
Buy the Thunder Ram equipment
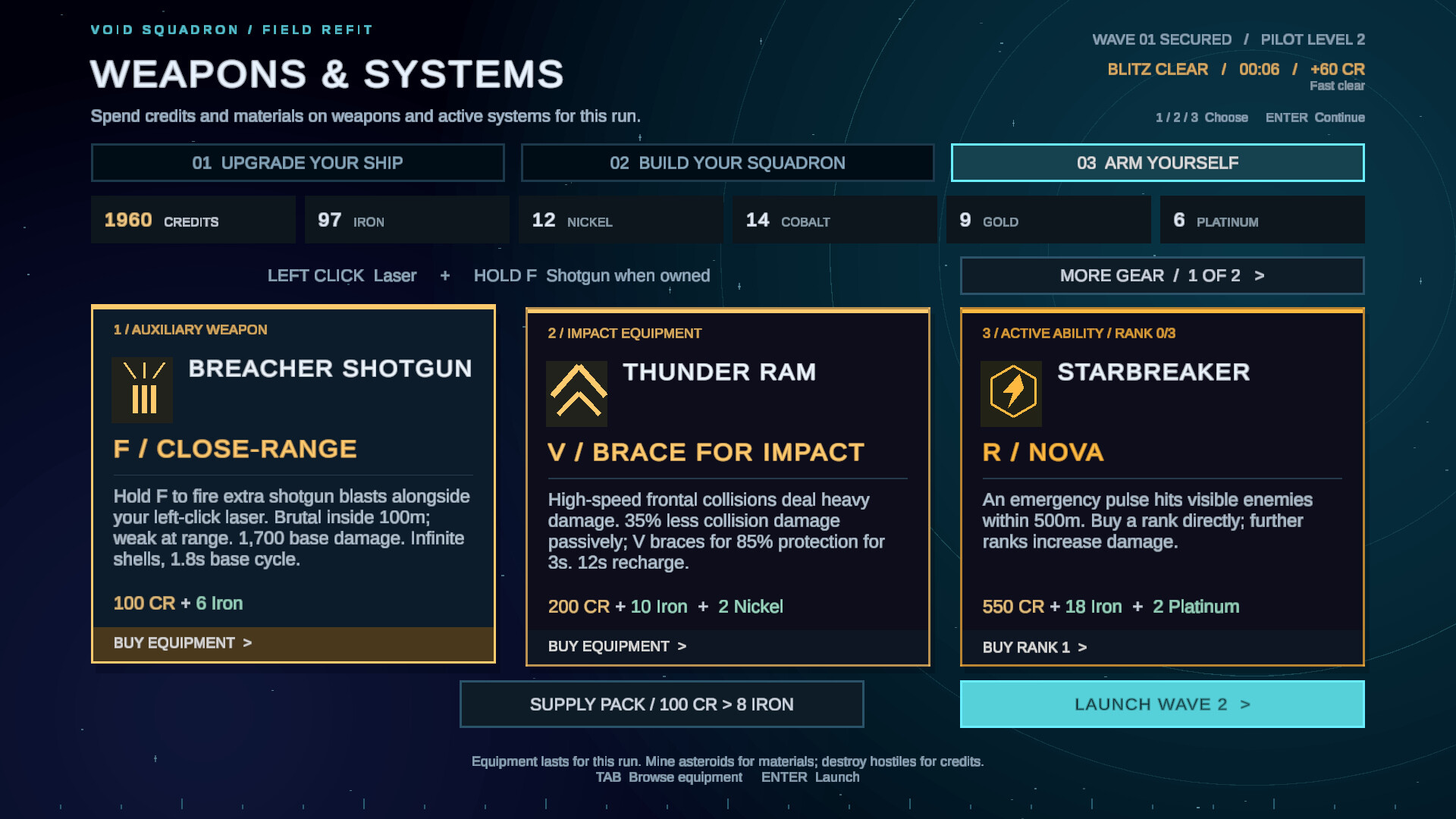[728, 647]
